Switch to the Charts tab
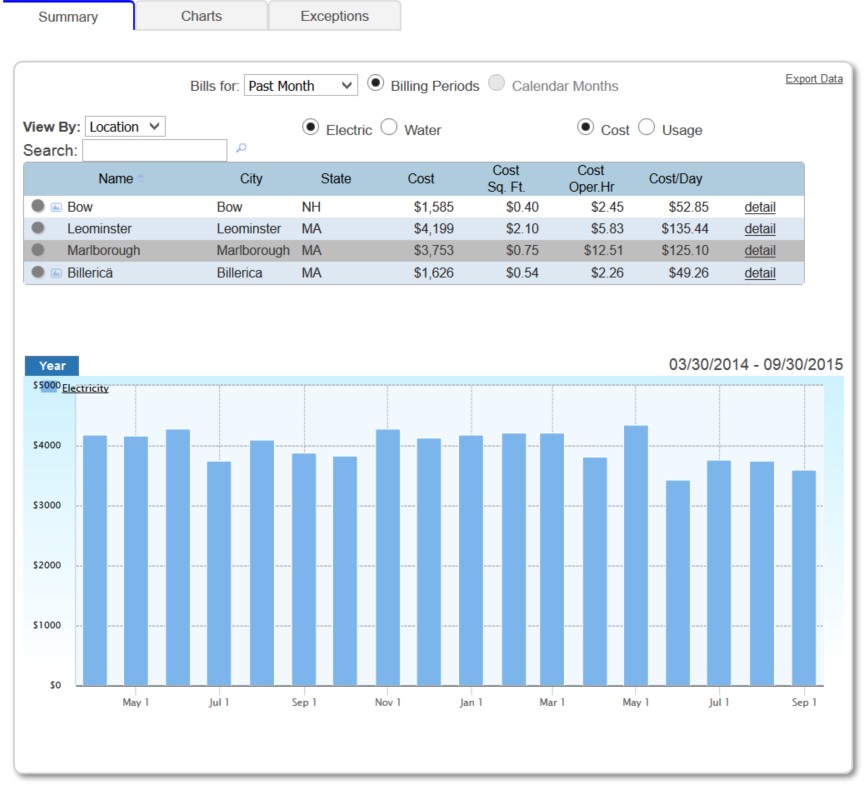The width and height of the screenshot is (866, 788). pos(200,16)
